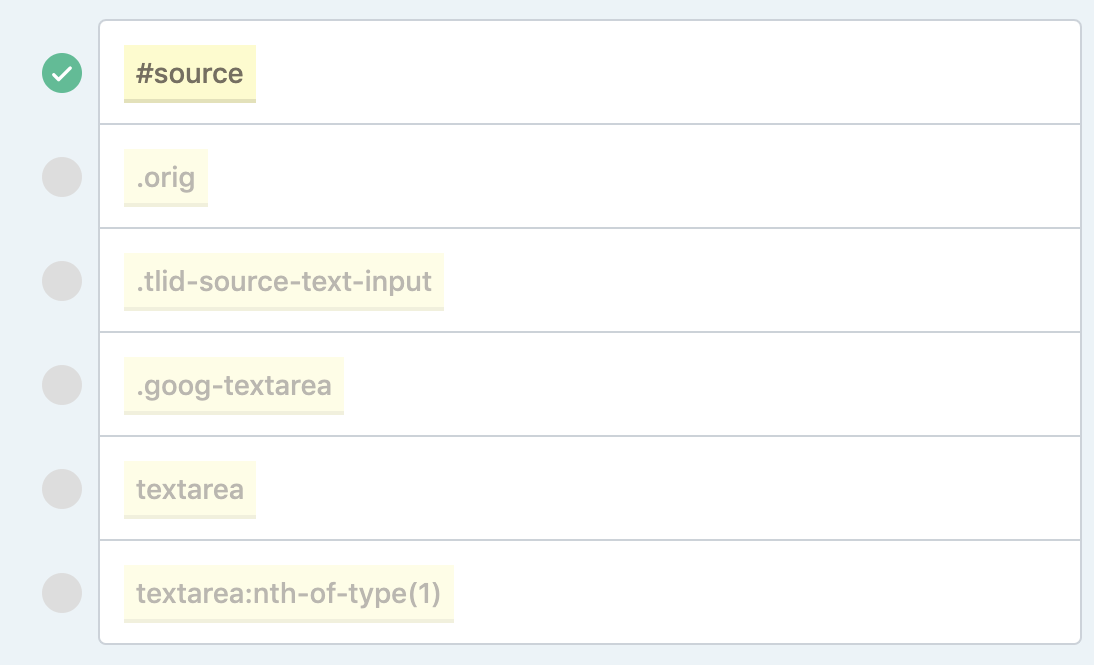The width and height of the screenshot is (1094, 665).
Task: Click blank area of the .orig row
Action: (x=642, y=177)
